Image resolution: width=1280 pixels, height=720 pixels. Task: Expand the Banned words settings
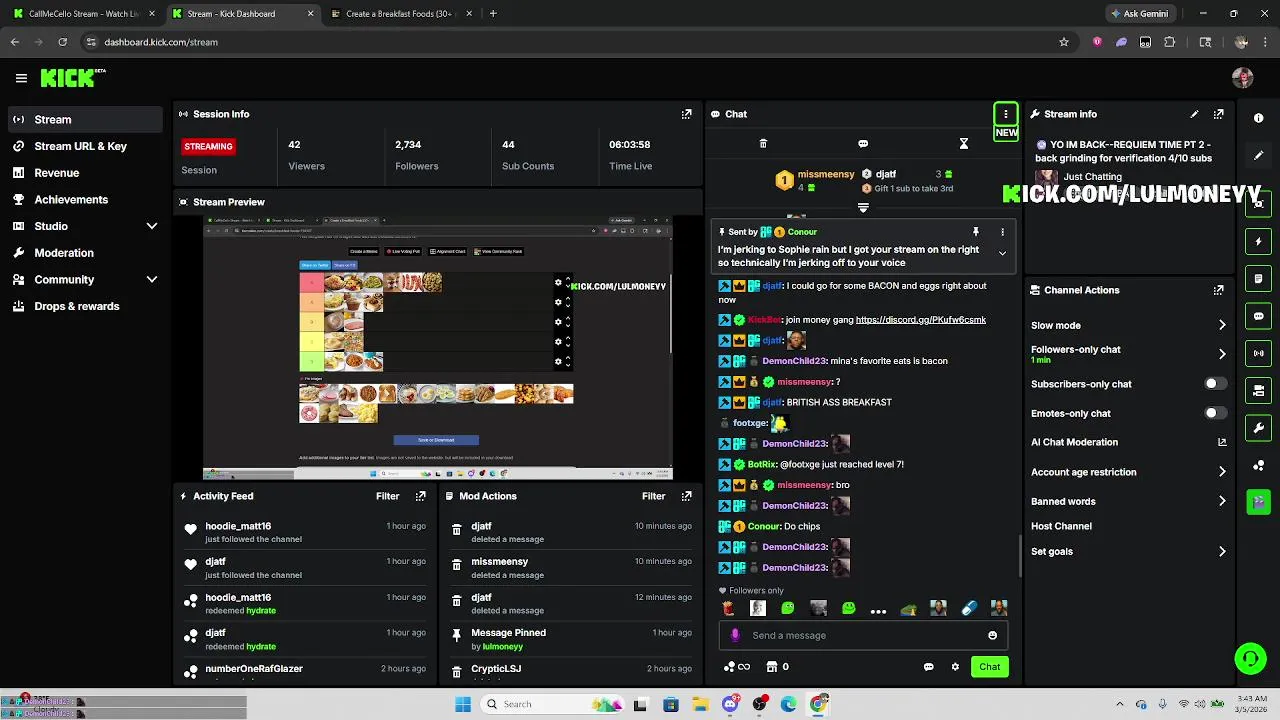click(x=1222, y=501)
